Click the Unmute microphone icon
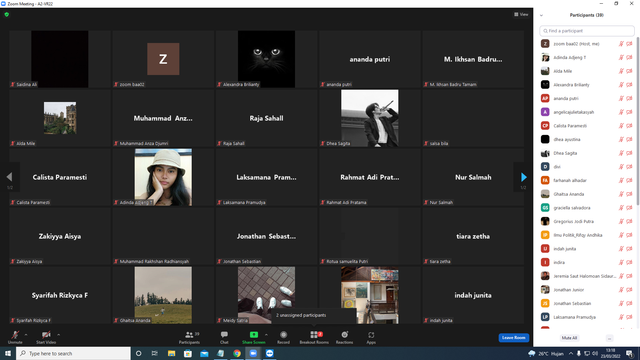640x360 pixels. (x=15, y=335)
